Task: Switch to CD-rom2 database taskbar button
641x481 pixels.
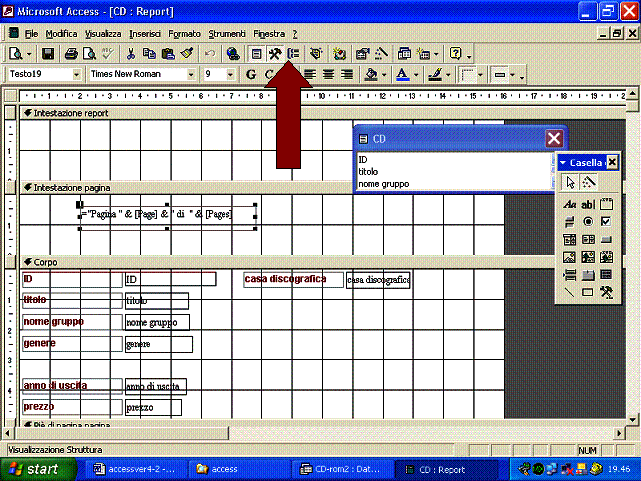Action: pos(341,469)
